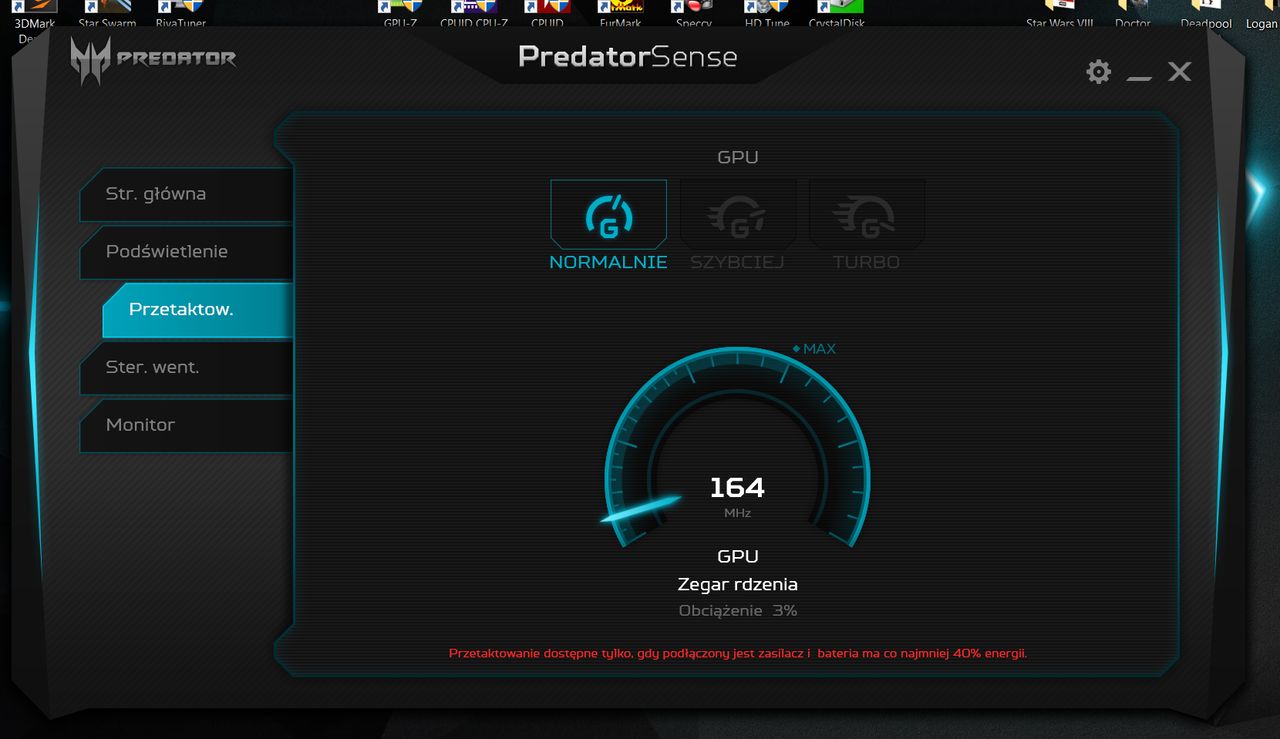Open the HD Tune desktop shortcut
Screen dimensions: 1280x739
tap(767, 14)
